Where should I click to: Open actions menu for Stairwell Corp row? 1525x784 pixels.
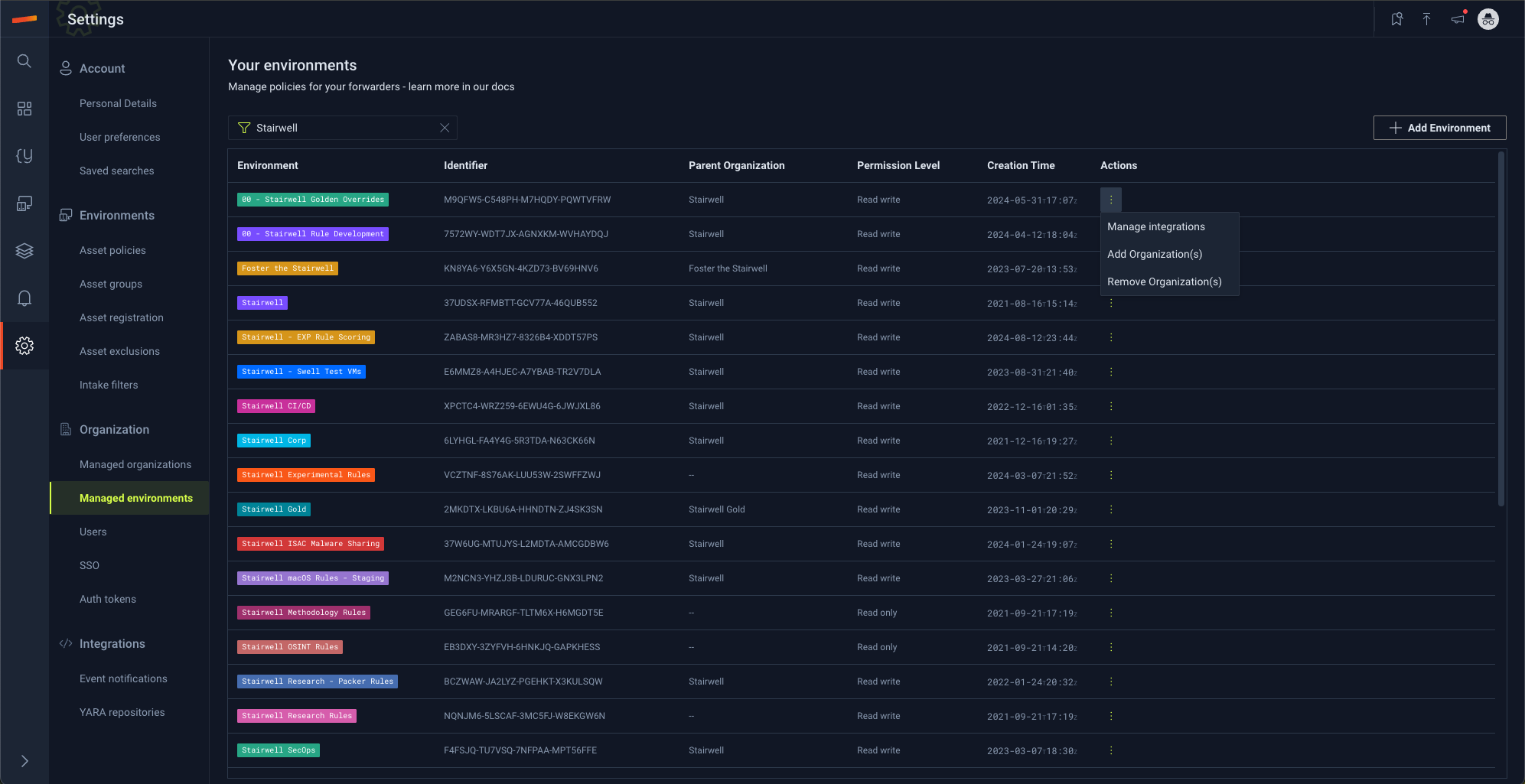click(x=1111, y=441)
